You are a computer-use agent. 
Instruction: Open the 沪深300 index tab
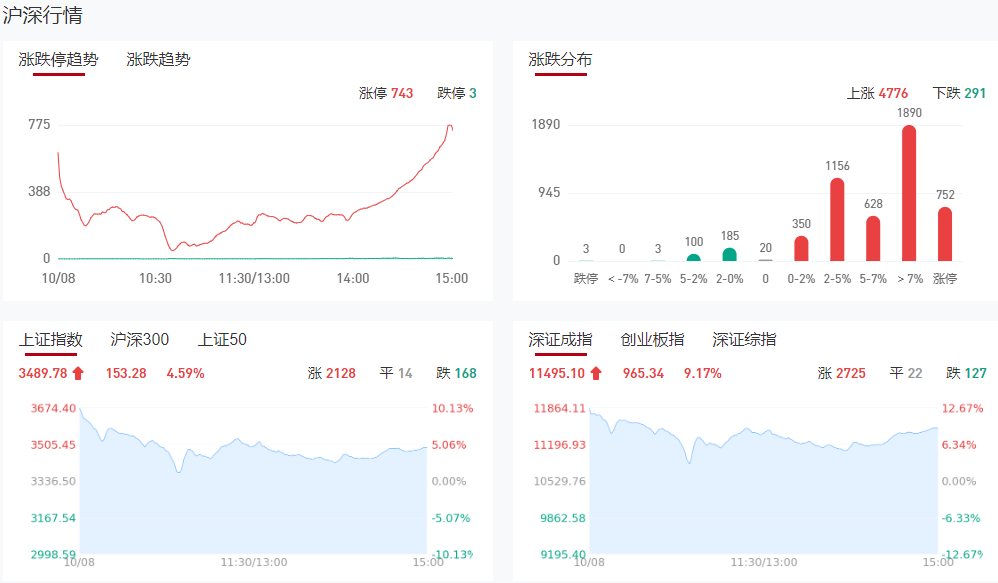[x=139, y=340]
